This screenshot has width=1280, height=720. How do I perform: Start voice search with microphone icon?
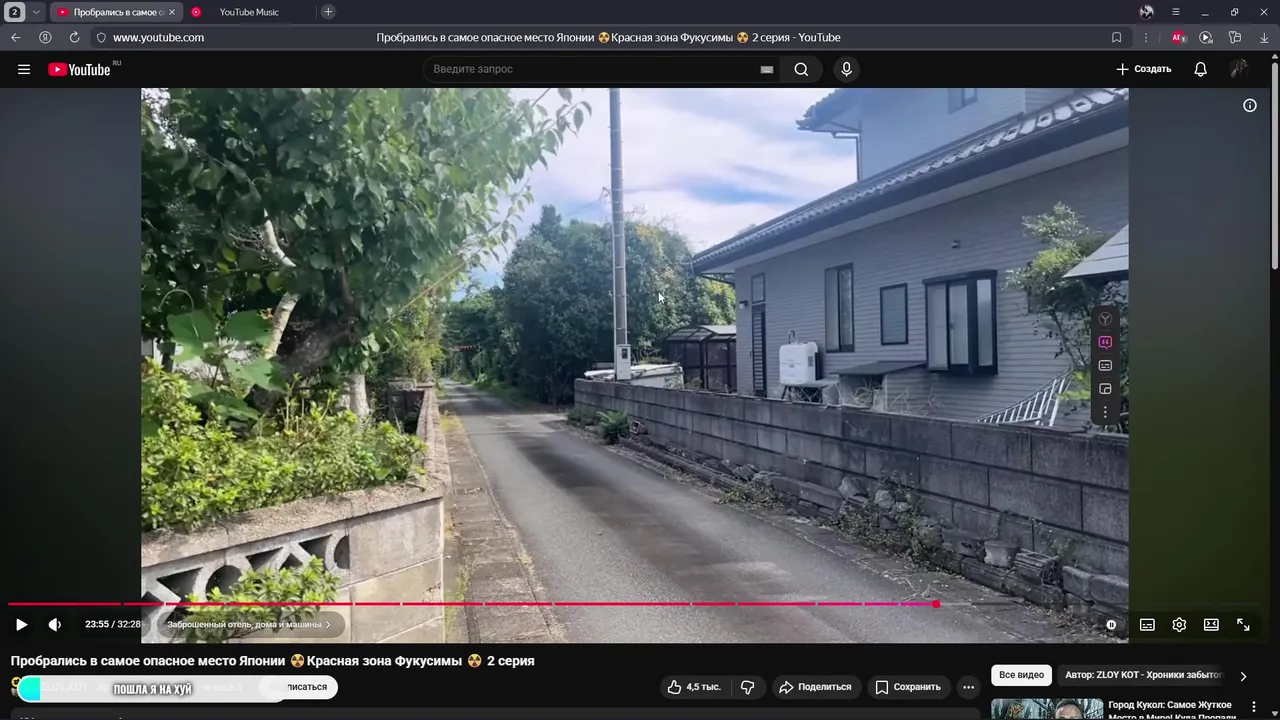tap(846, 69)
